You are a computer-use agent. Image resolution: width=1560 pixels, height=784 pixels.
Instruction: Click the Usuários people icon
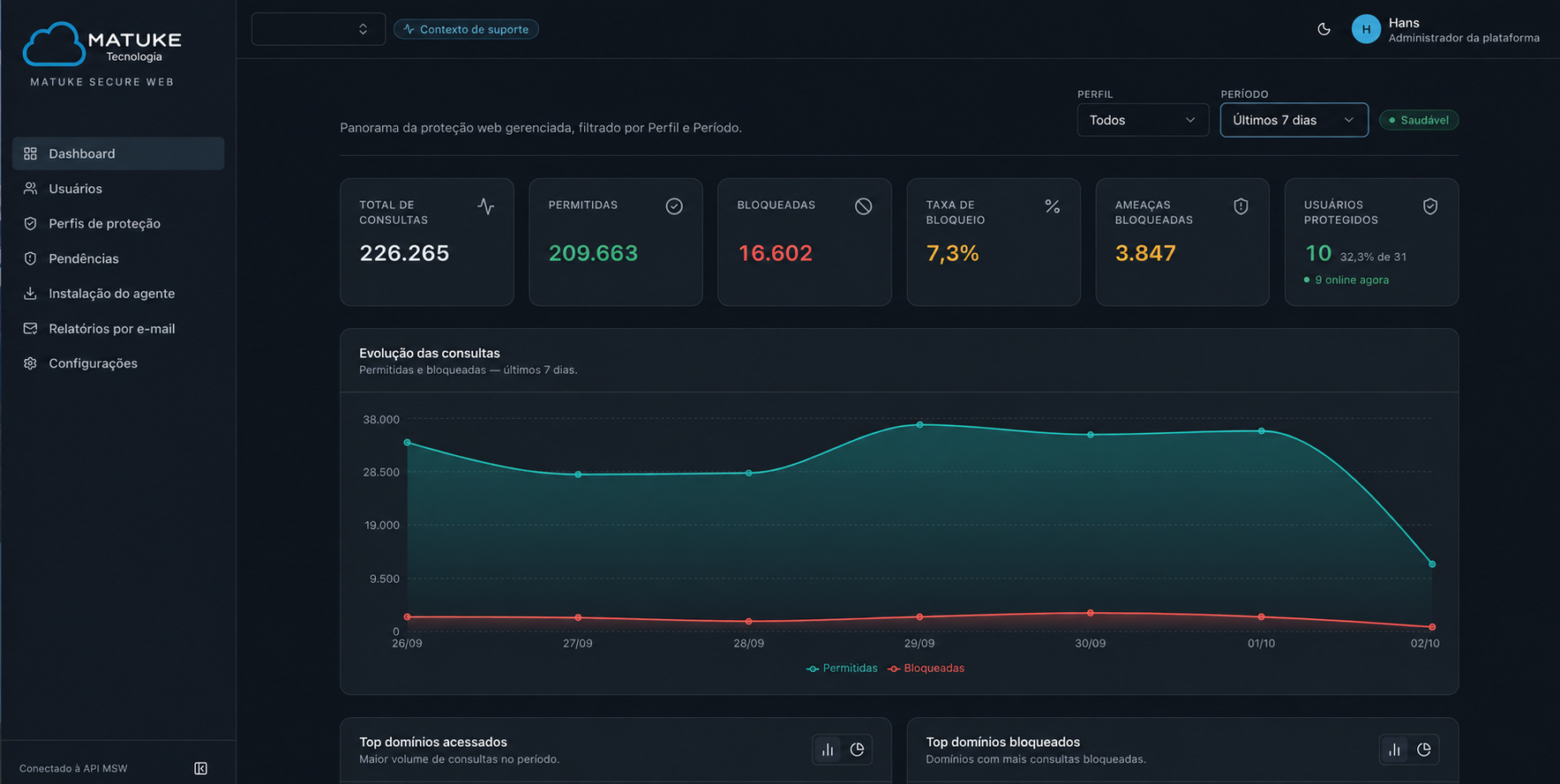[x=30, y=189]
